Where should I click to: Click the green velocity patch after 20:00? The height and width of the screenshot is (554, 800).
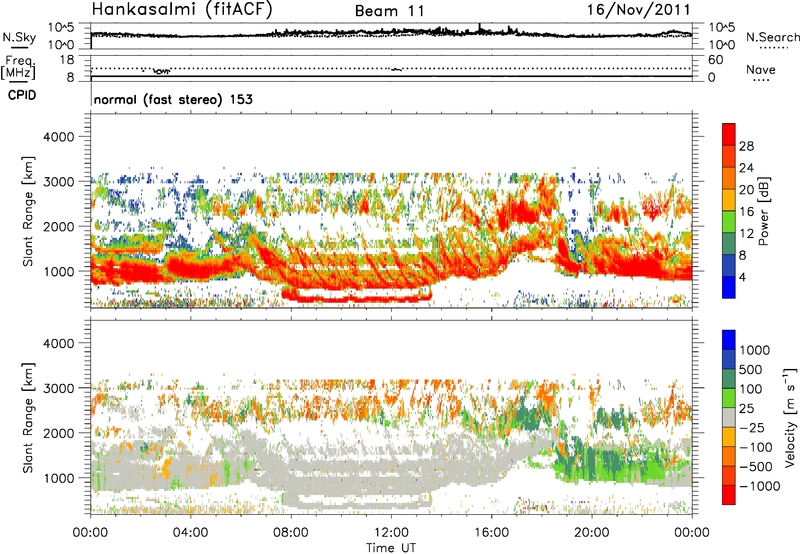(622, 462)
